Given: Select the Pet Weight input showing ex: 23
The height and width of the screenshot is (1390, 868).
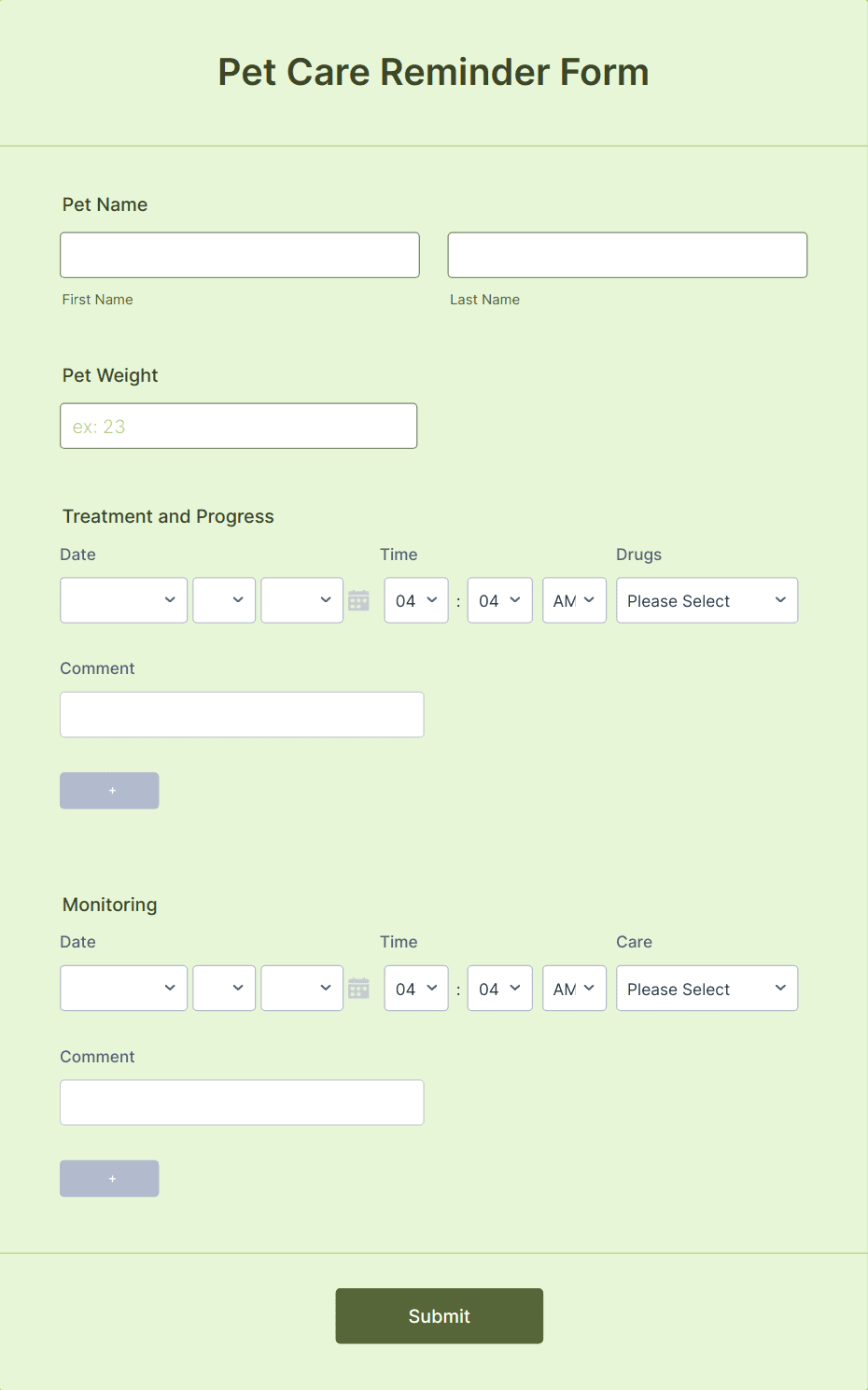Looking at the screenshot, I should coord(238,426).
